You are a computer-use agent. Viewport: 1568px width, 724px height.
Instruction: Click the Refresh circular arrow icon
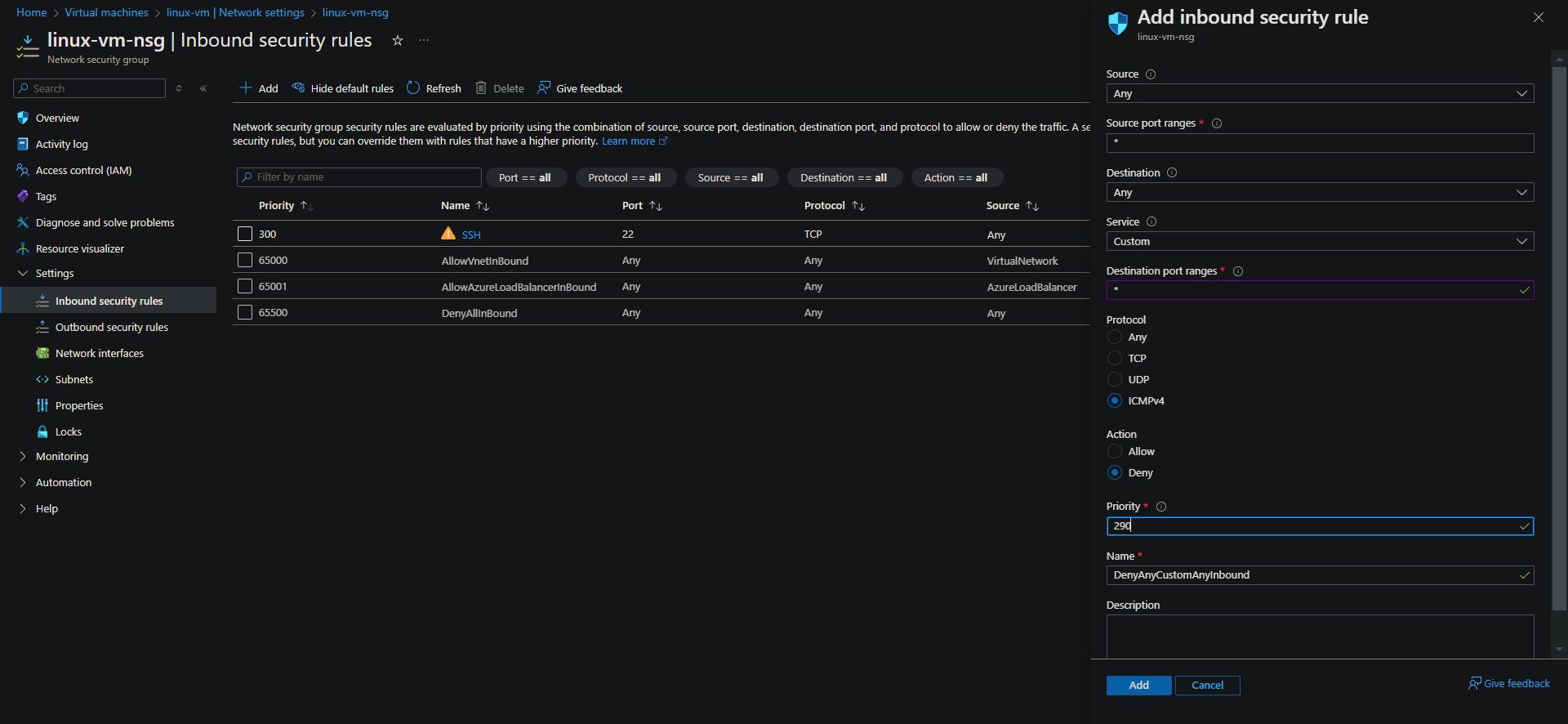413,87
